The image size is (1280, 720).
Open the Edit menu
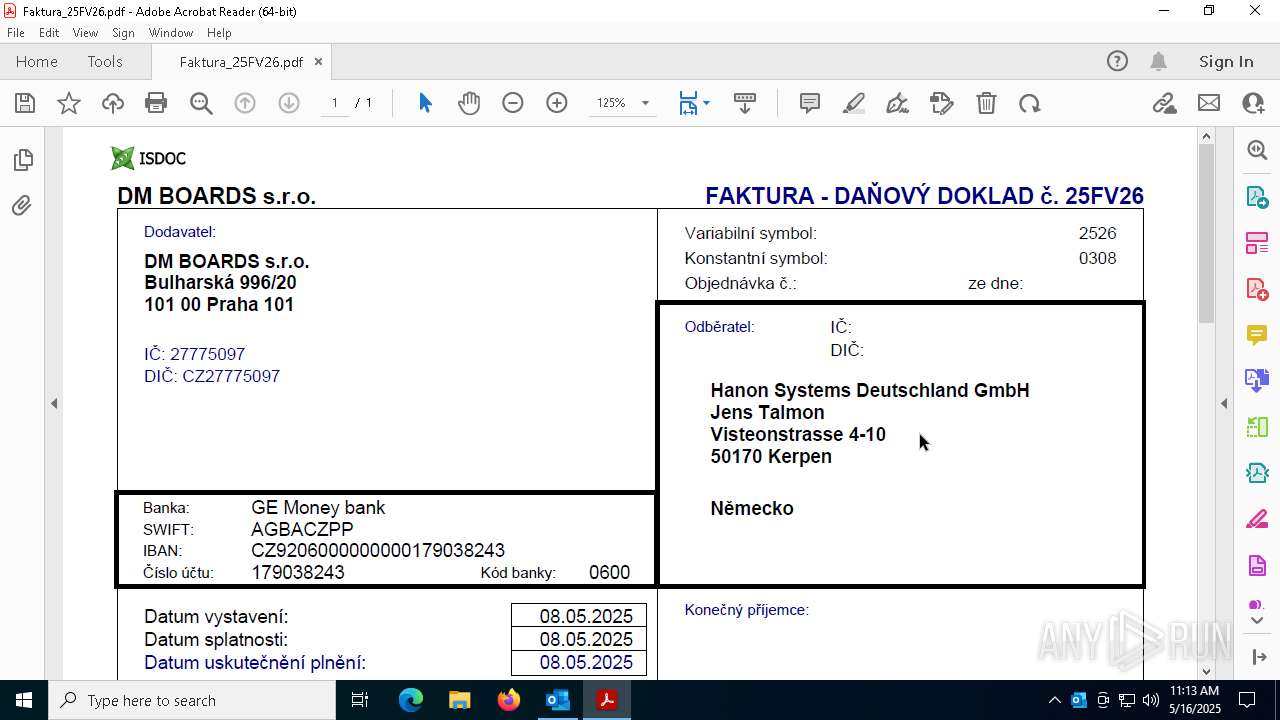pos(49,33)
